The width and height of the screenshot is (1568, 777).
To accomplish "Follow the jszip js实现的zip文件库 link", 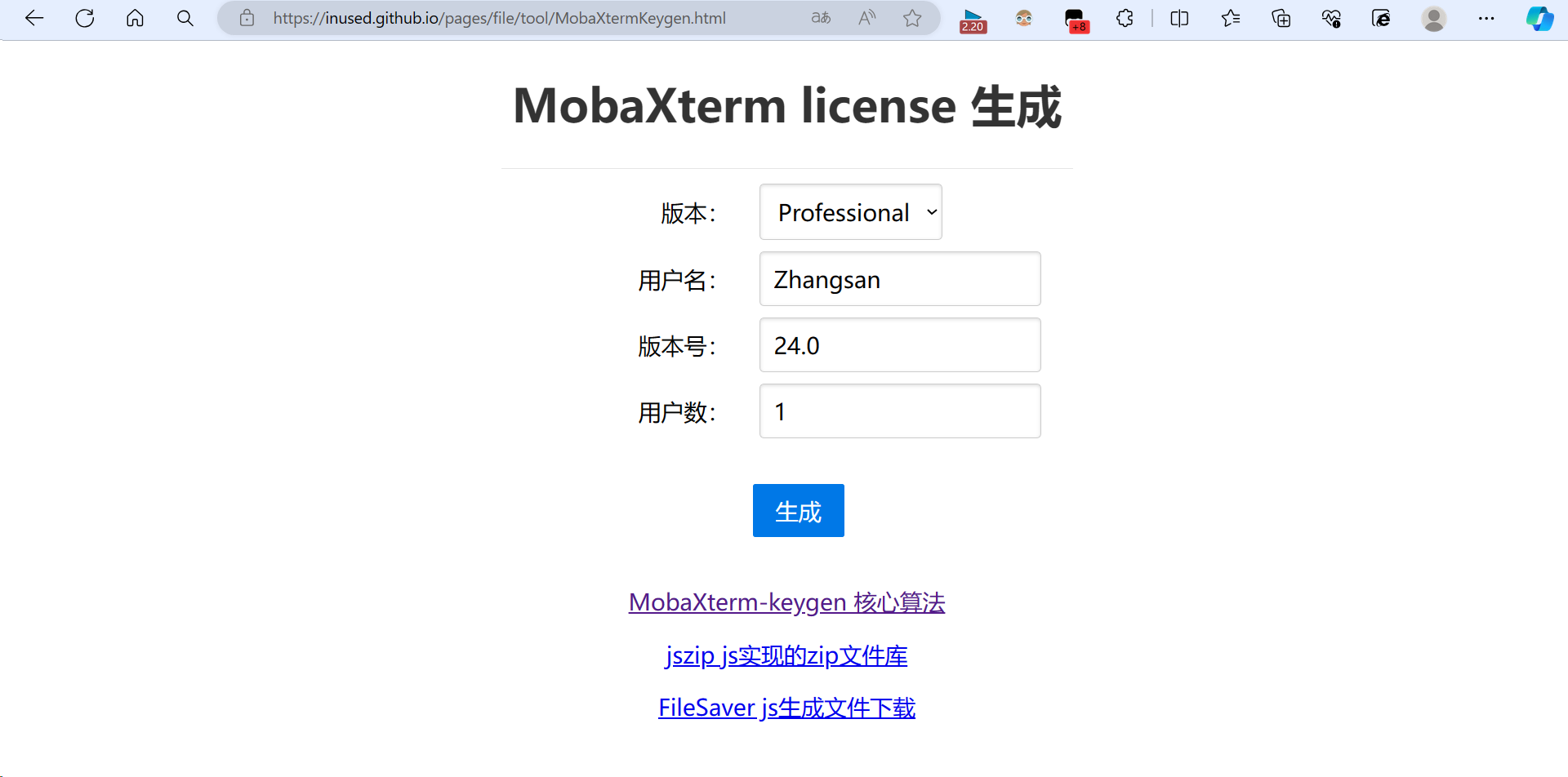I will click(786, 655).
